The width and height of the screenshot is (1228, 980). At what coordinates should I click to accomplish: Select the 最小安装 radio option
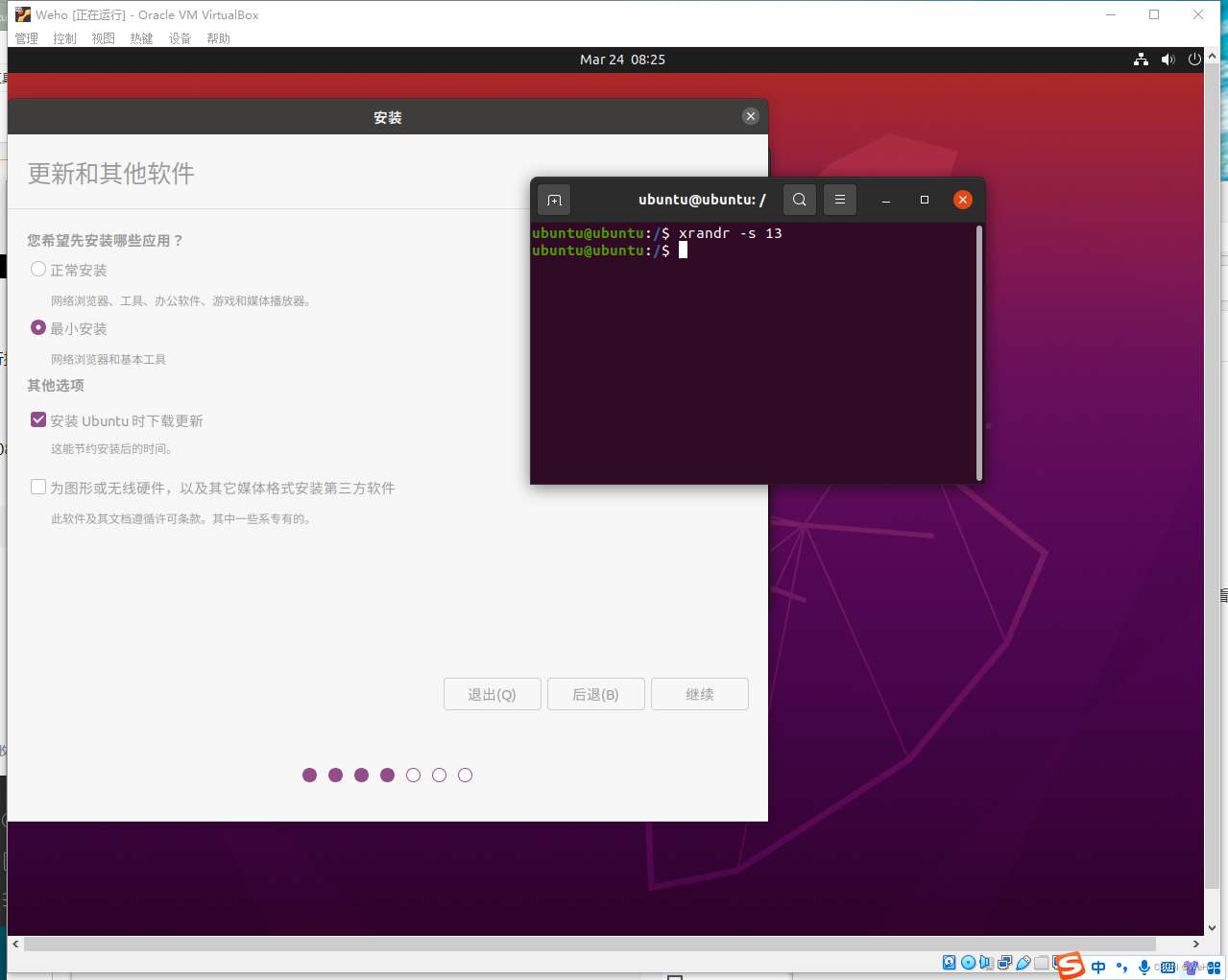[x=38, y=327]
